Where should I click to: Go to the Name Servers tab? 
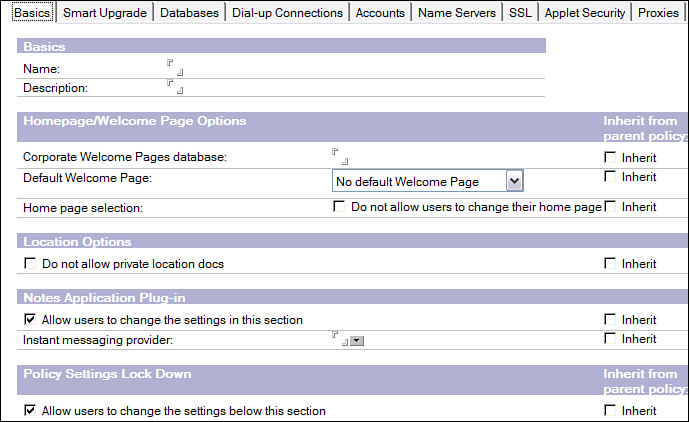(x=456, y=13)
